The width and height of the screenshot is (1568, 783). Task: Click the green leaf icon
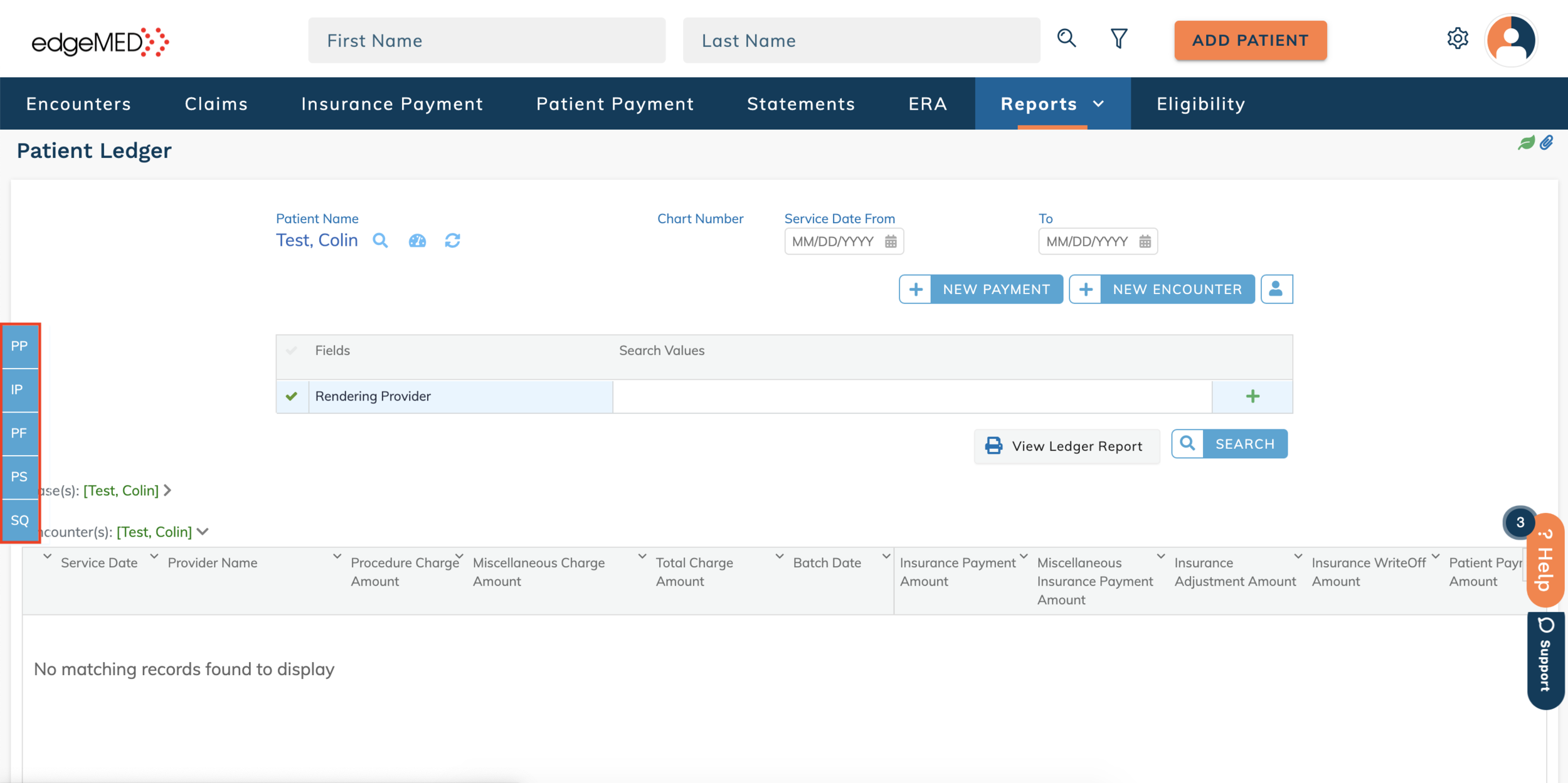tap(1526, 143)
